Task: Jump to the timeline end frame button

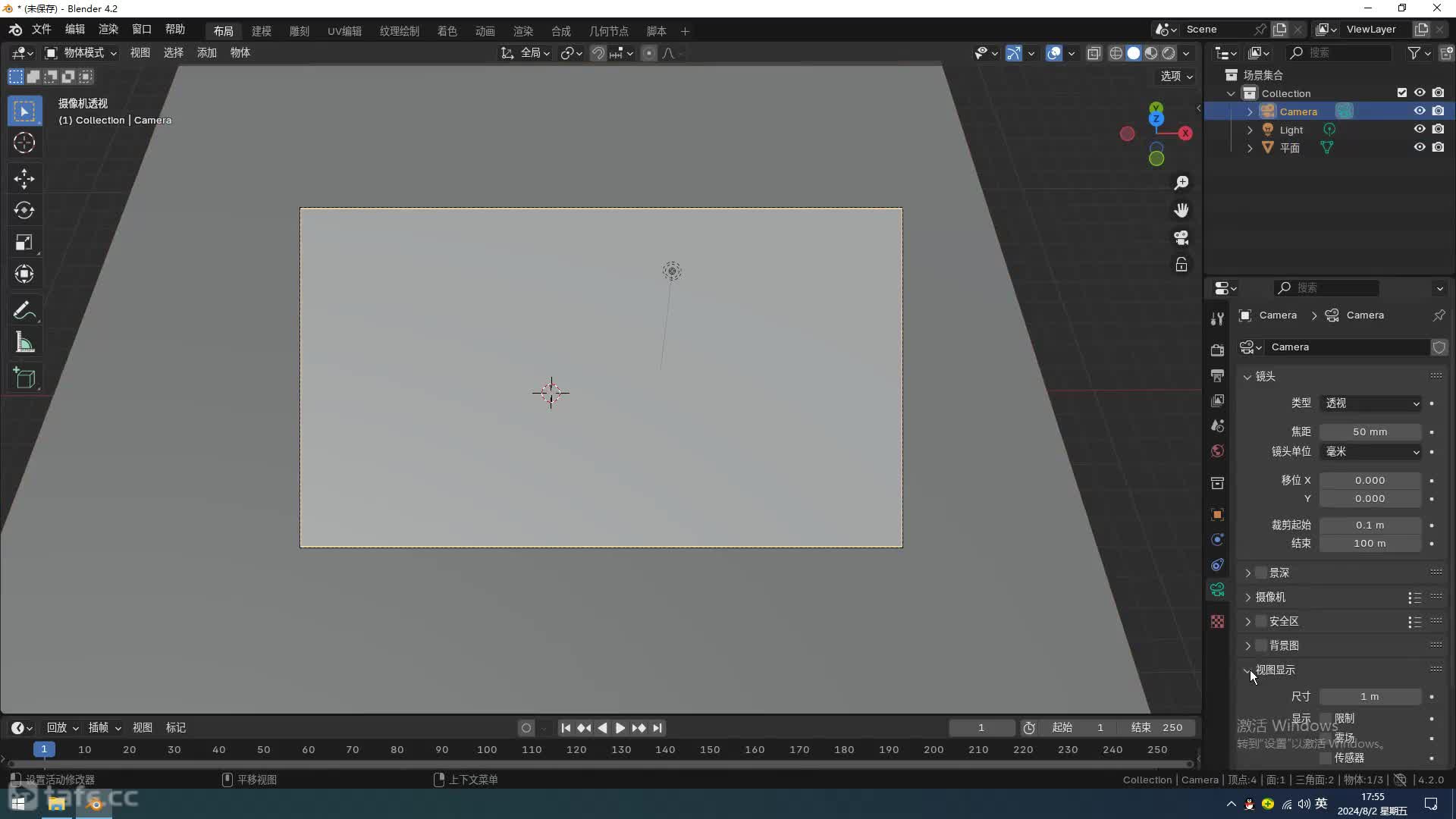Action: (x=657, y=728)
